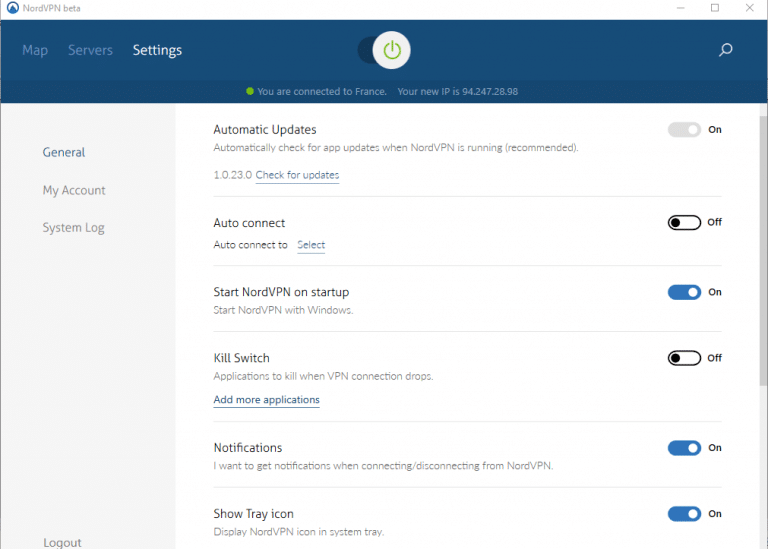The width and height of the screenshot is (768, 549).
Task: Turn on the Kill Switch toggle
Action: (684, 358)
